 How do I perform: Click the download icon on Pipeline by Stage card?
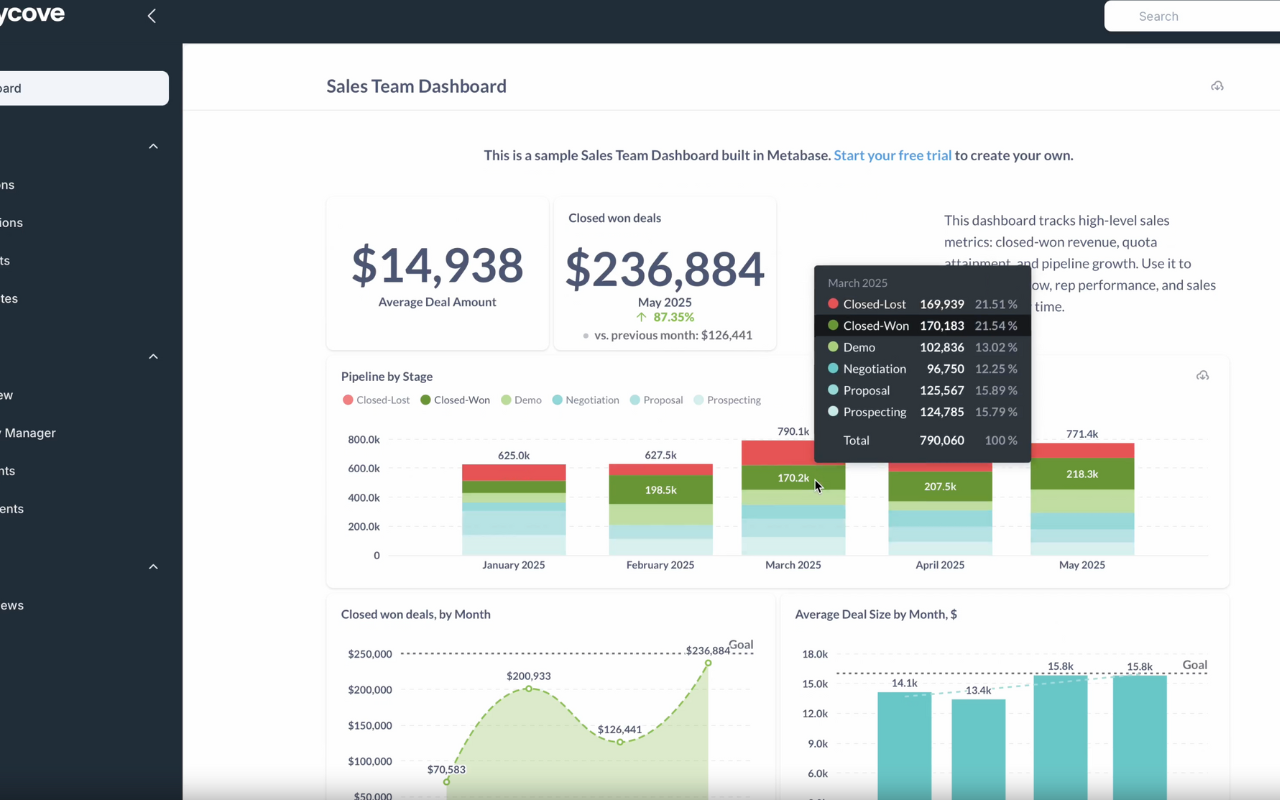click(1202, 376)
